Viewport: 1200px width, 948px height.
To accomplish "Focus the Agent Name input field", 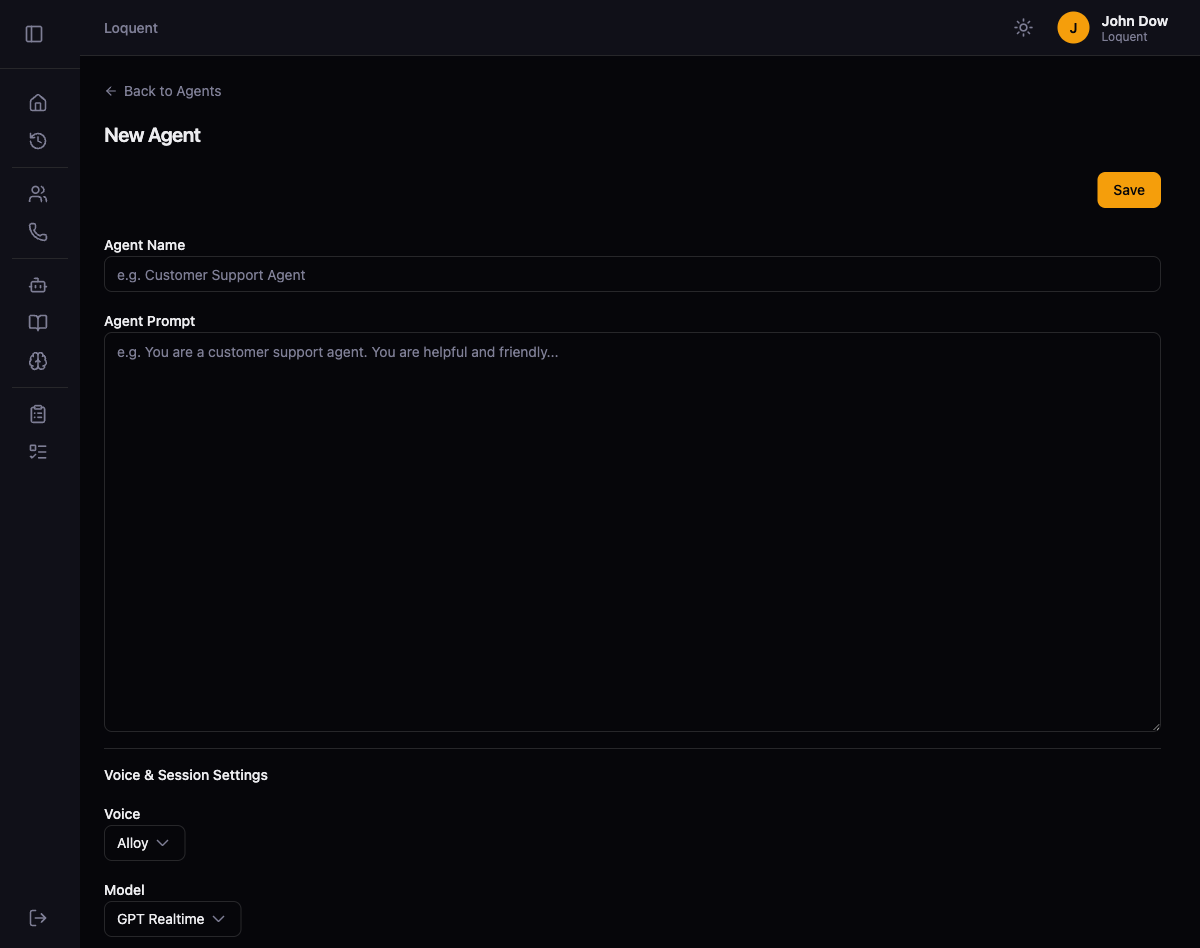I will tap(631, 274).
